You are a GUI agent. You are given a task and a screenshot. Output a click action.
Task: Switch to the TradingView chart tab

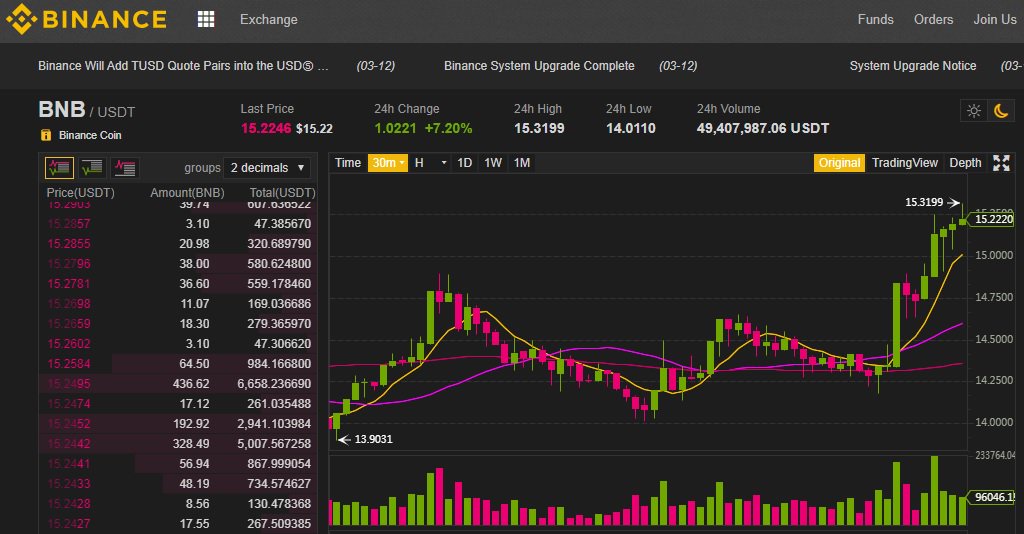[904, 163]
